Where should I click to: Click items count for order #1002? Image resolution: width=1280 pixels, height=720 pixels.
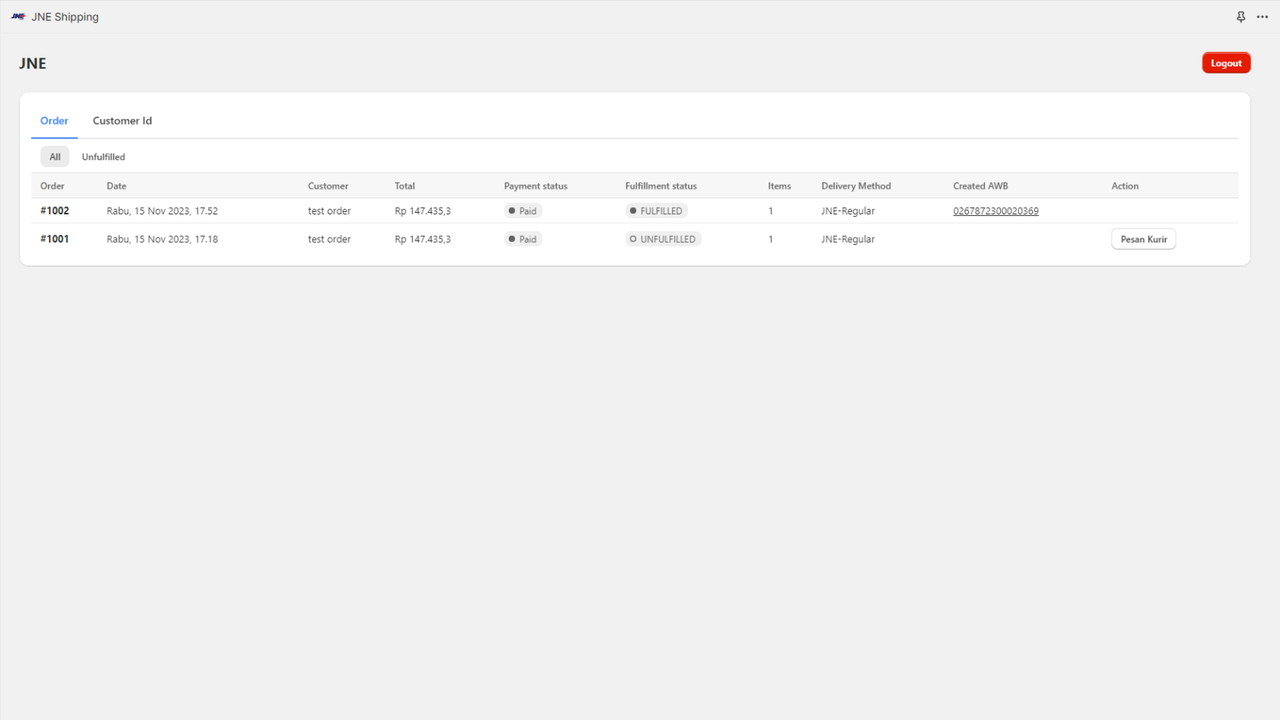[771, 211]
